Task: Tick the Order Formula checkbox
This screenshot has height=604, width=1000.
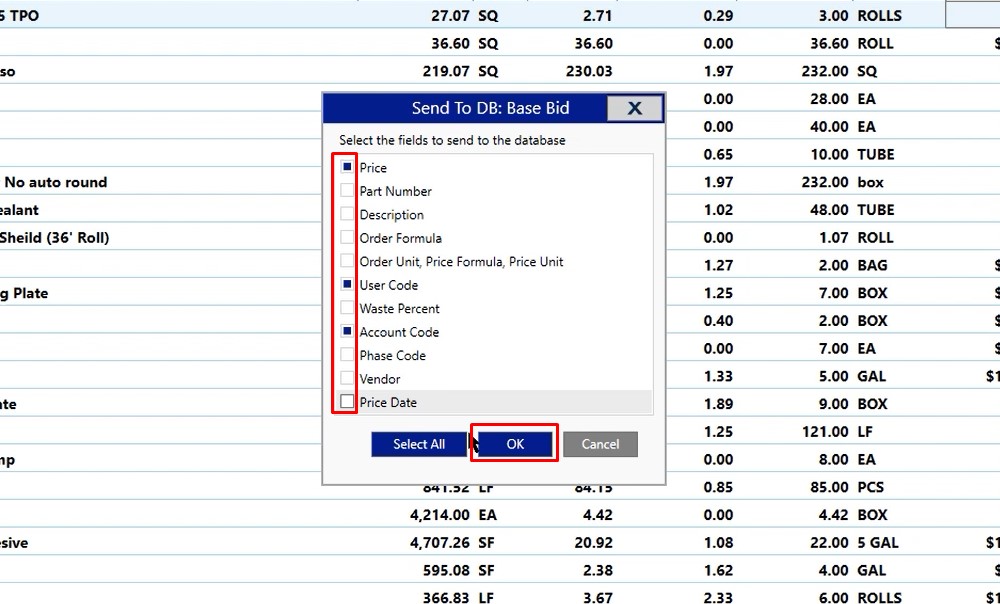Action: [347, 238]
